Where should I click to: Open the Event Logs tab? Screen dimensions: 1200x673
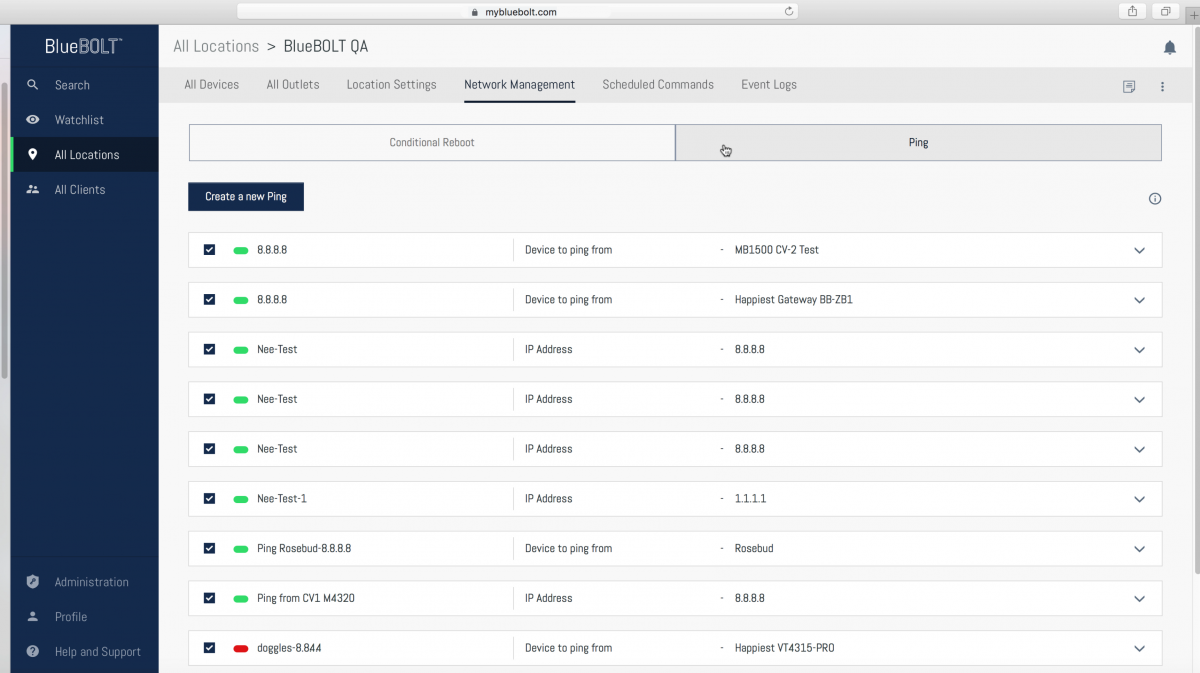(x=768, y=85)
